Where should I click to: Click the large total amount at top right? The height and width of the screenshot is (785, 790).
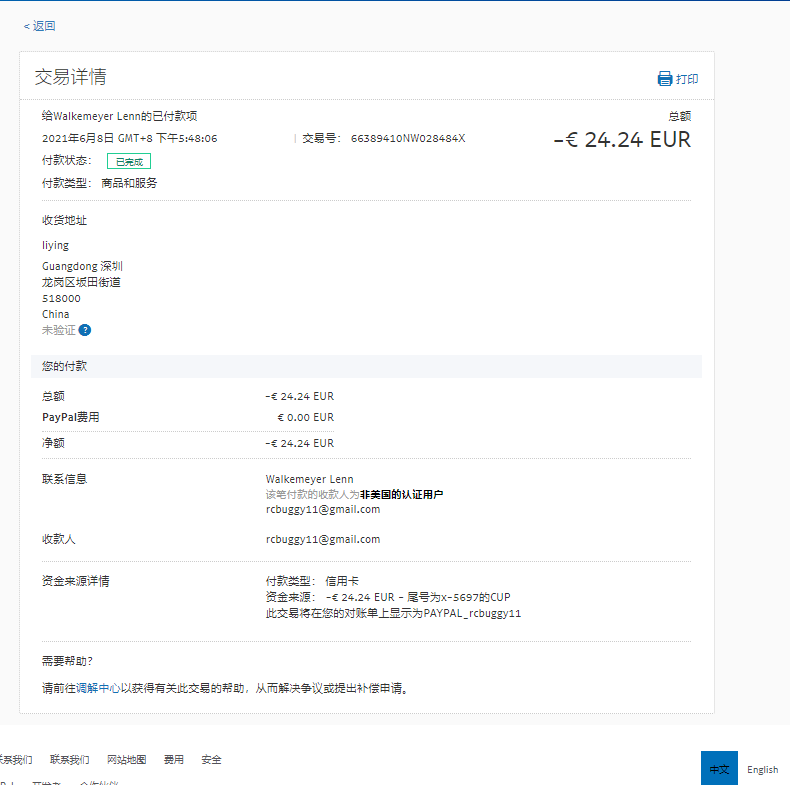622,140
